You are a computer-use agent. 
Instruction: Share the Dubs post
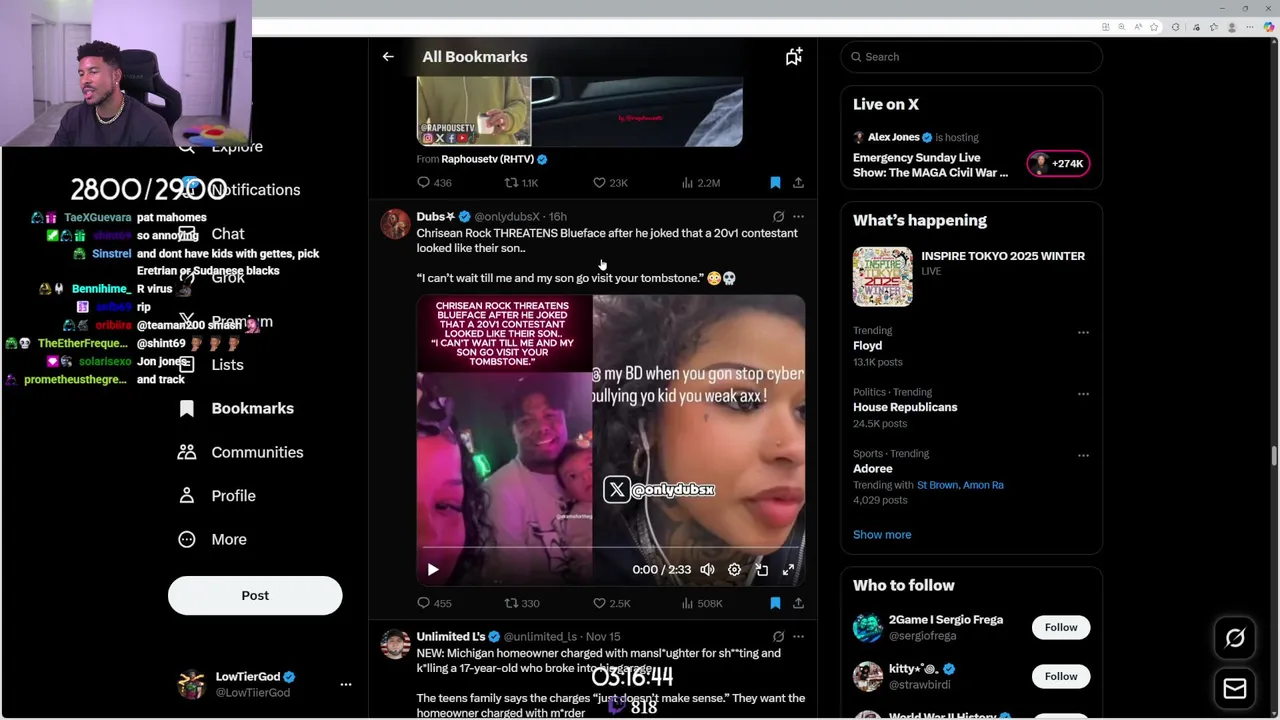798,603
